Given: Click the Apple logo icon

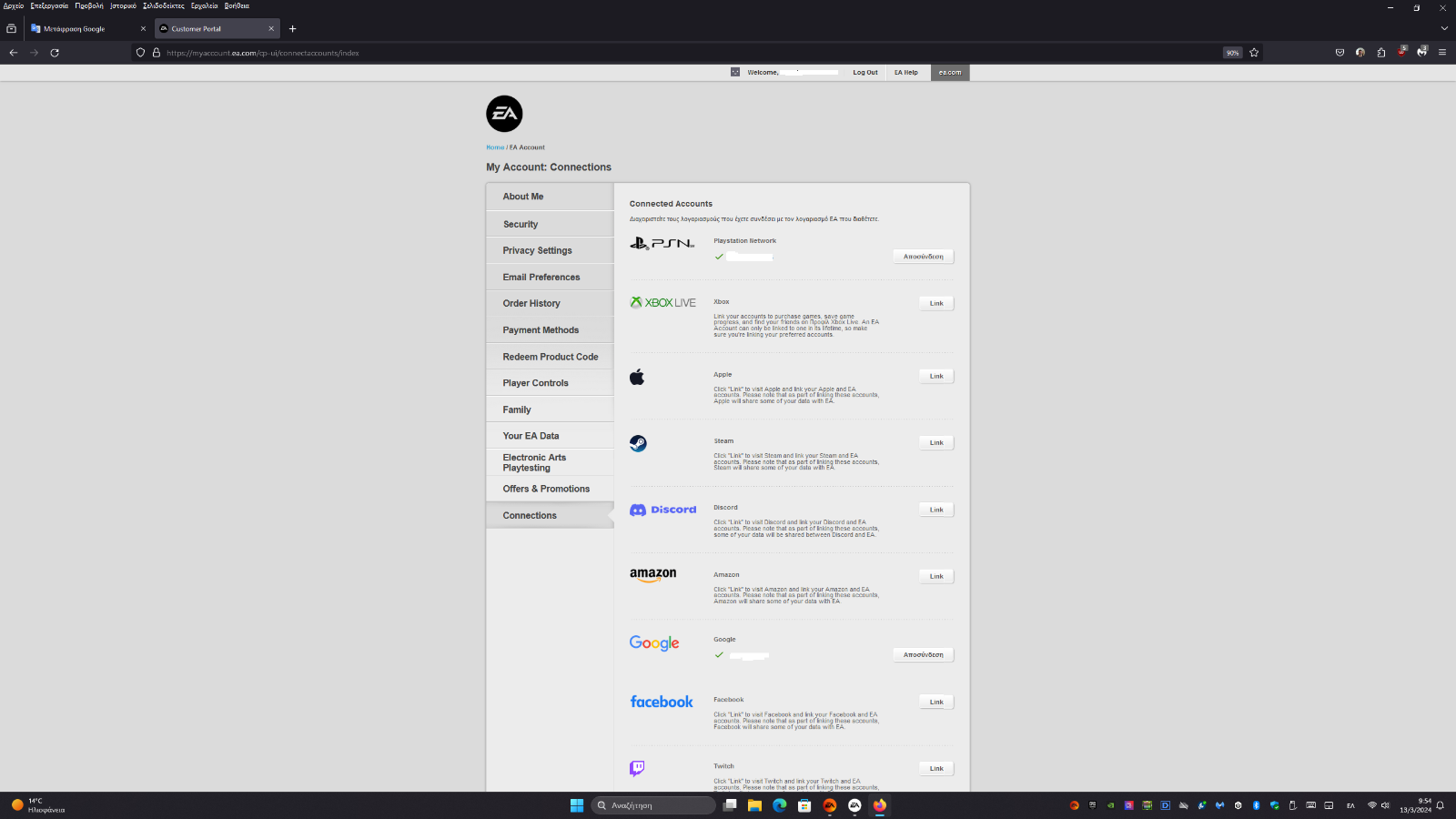Looking at the screenshot, I should [637, 377].
